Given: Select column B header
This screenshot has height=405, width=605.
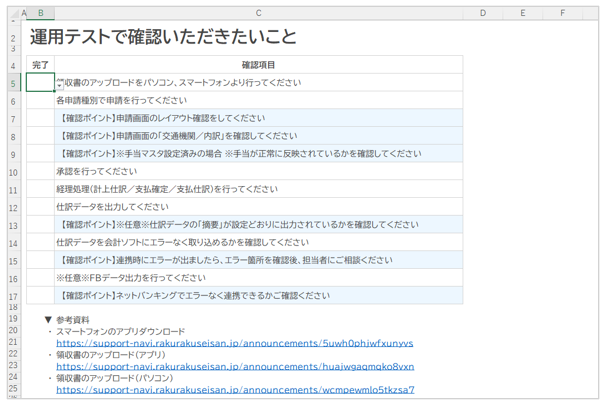Looking at the screenshot, I should coord(40,14).
